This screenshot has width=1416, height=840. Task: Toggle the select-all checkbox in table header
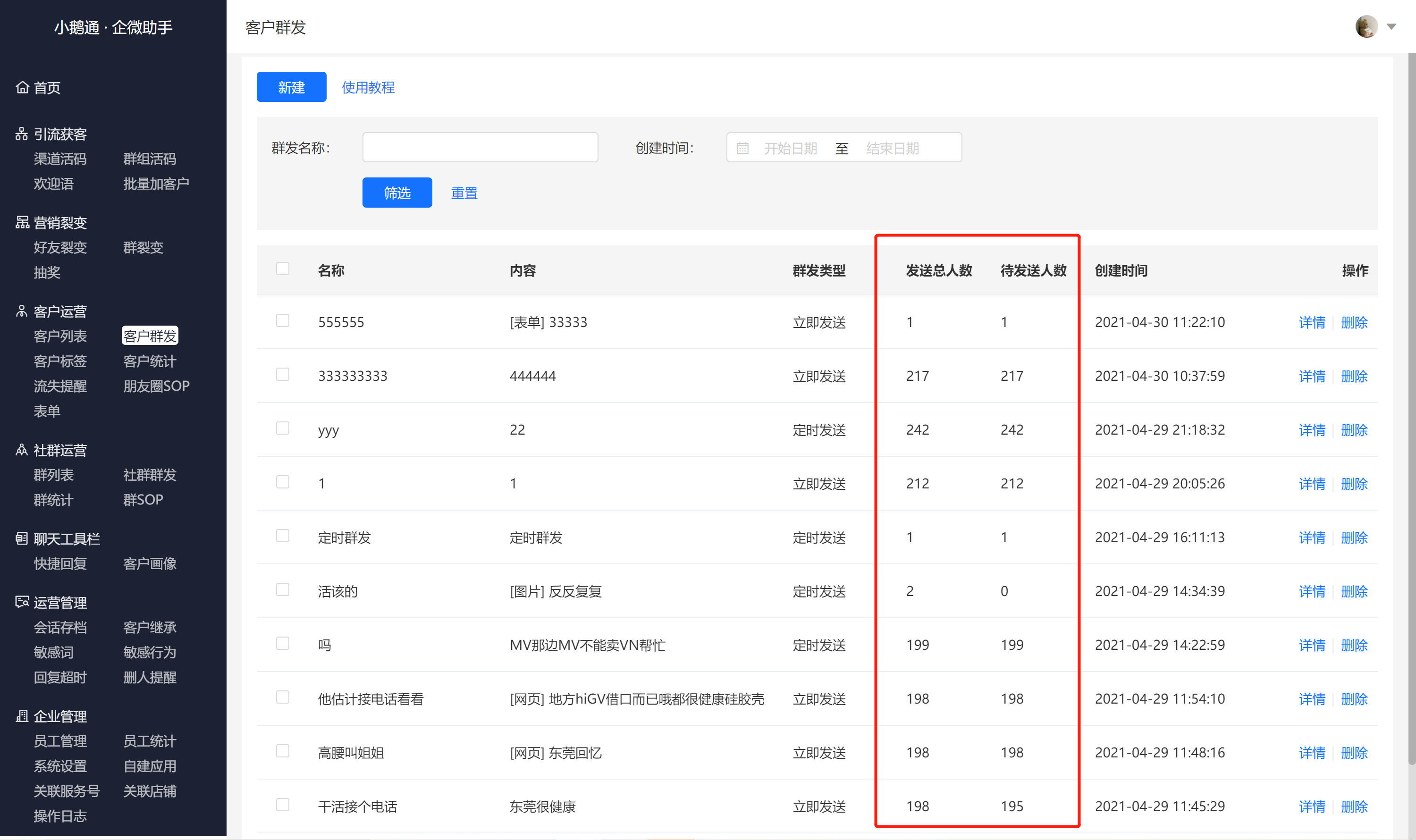(x=283, y=269)
